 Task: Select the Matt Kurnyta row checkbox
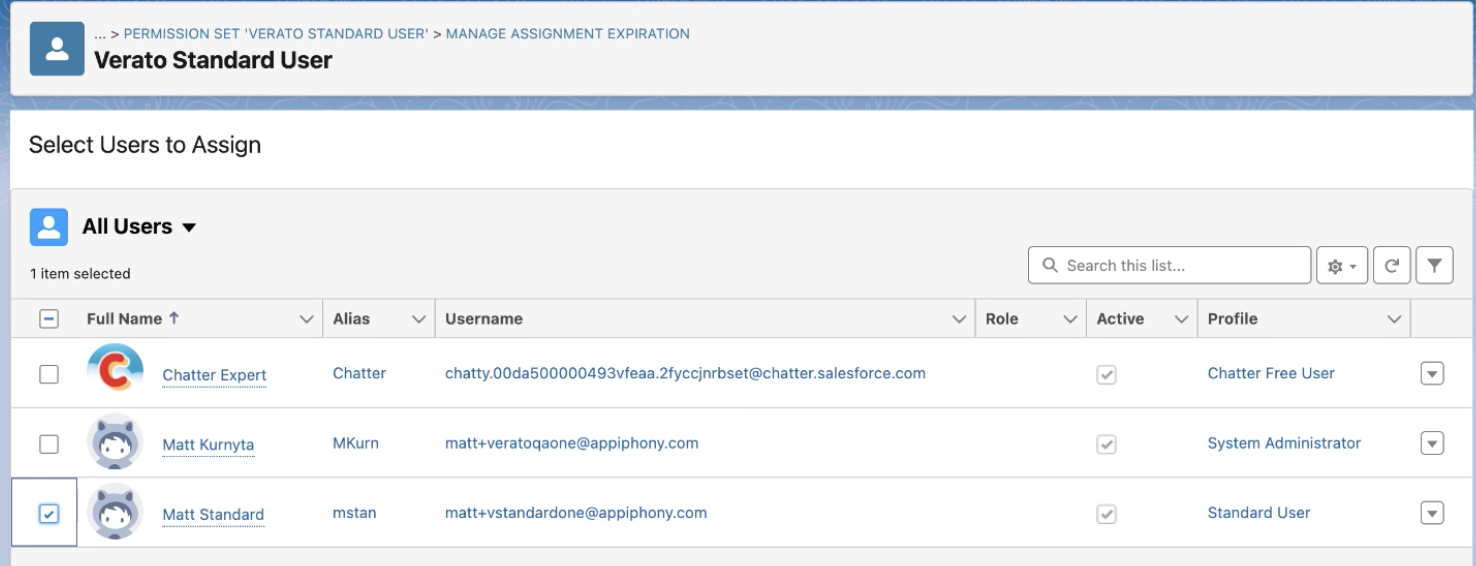48,444
